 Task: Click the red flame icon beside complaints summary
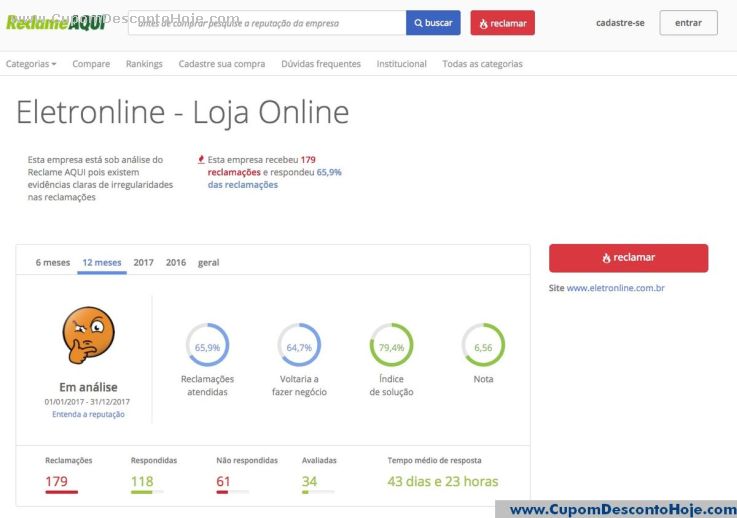[201, 159]
